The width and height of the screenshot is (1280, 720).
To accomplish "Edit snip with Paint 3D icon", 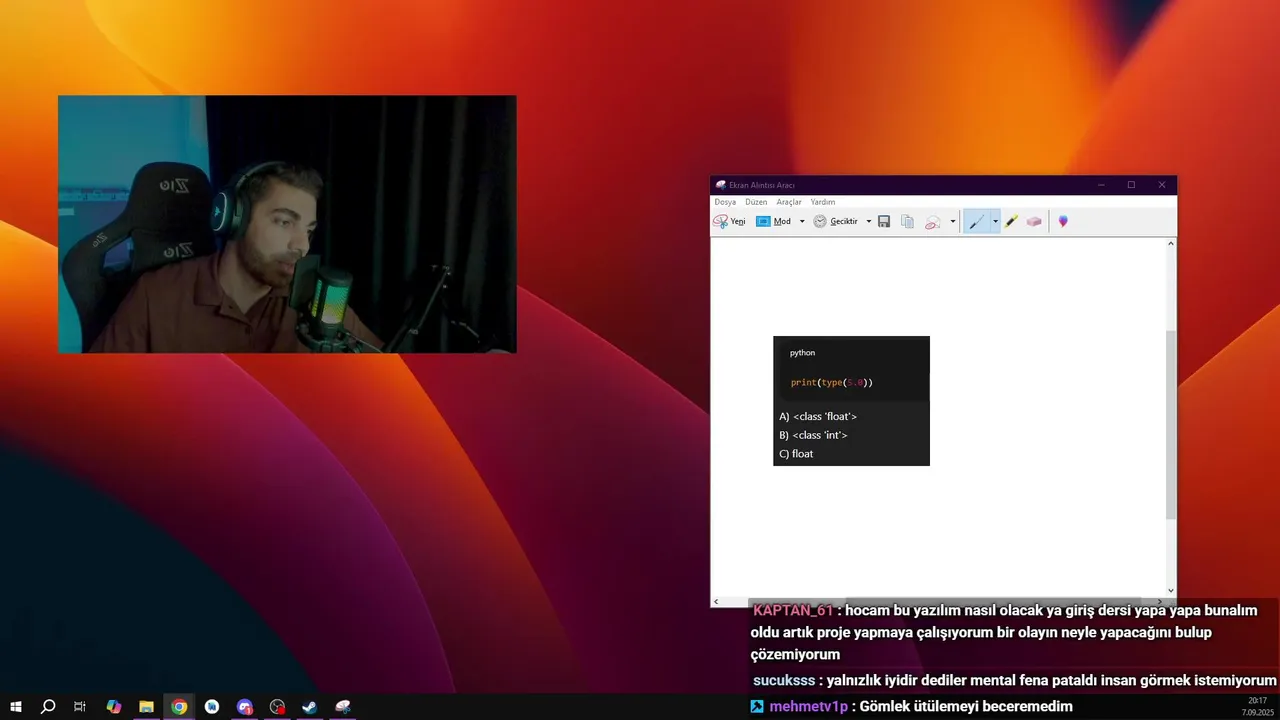I will (x=1063, y=221).
